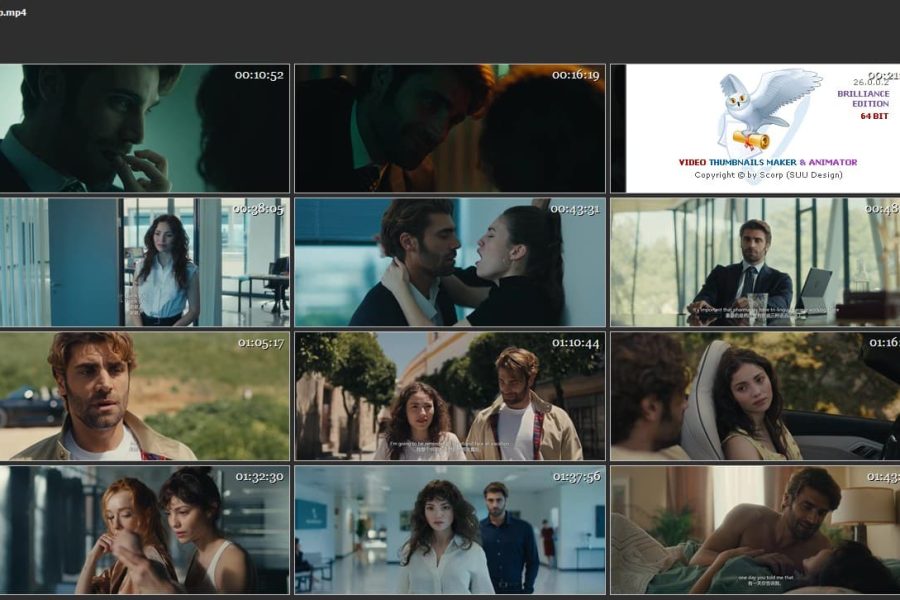Click the Copyright by Scorp (SUU Design) text
This screenshot has width=900, height=600.
(767, 175)
